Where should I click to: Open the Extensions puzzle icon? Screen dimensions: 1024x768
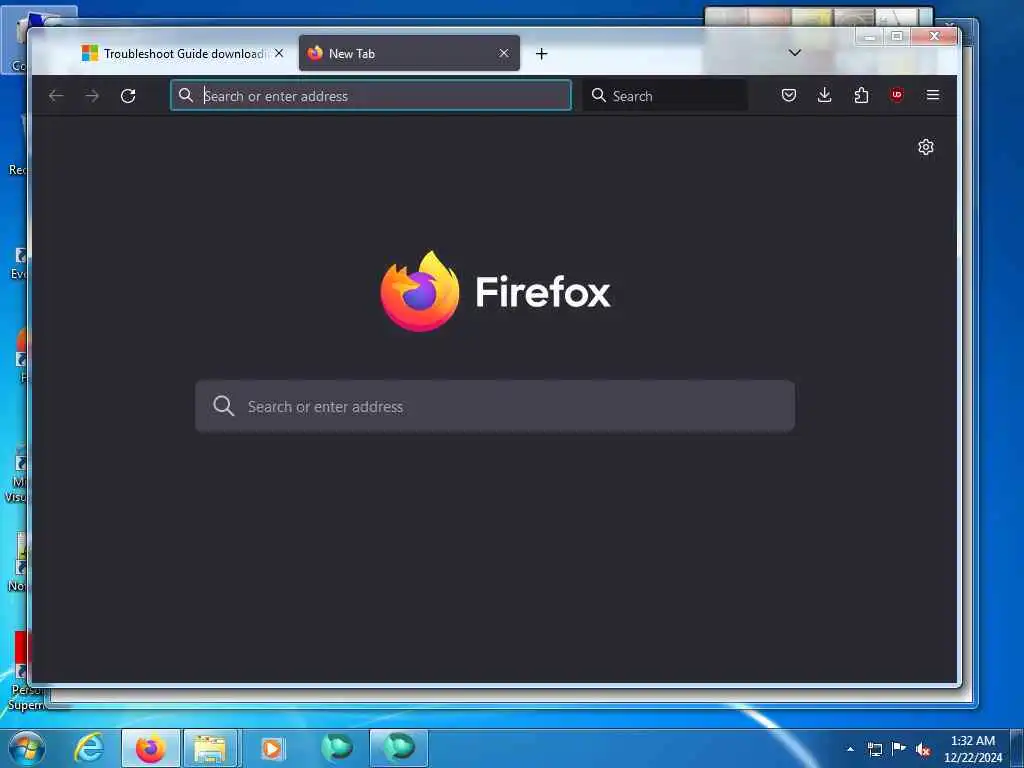coord(861,95)
